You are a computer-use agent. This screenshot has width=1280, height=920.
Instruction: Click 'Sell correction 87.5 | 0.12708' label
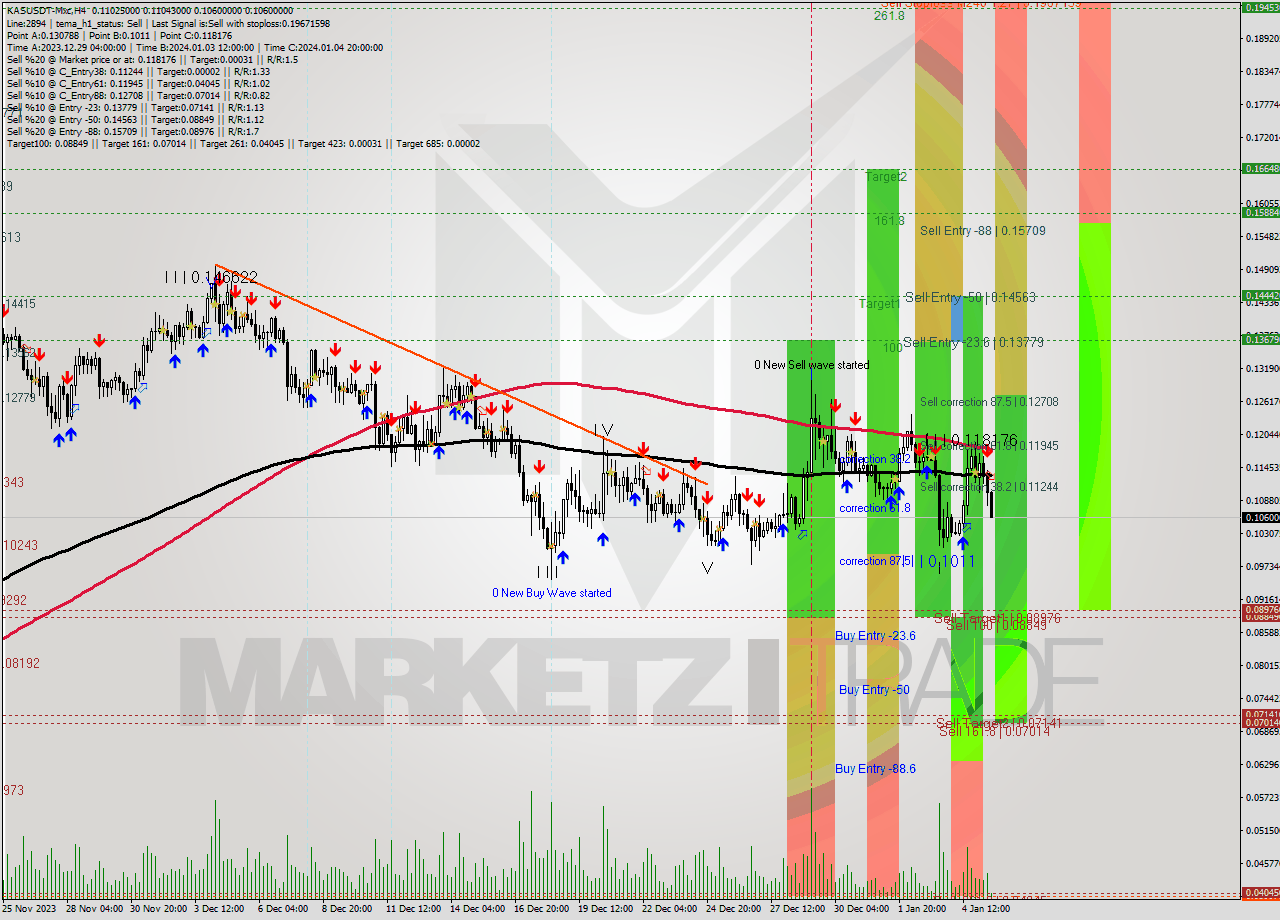coord(989,402)
